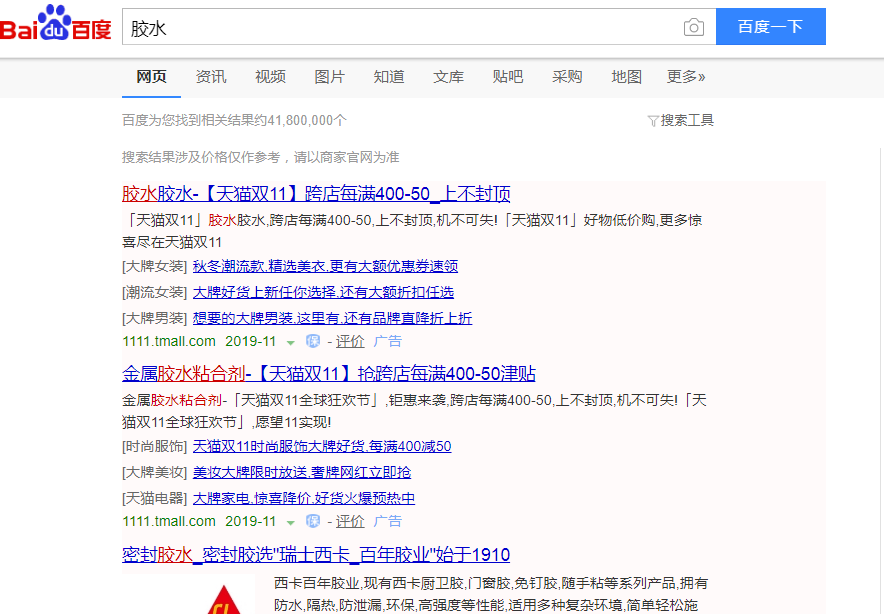This screenshot has width=884, height=614.
Task: Open link 美妆大牌限时放送
Action: point(302,472)
